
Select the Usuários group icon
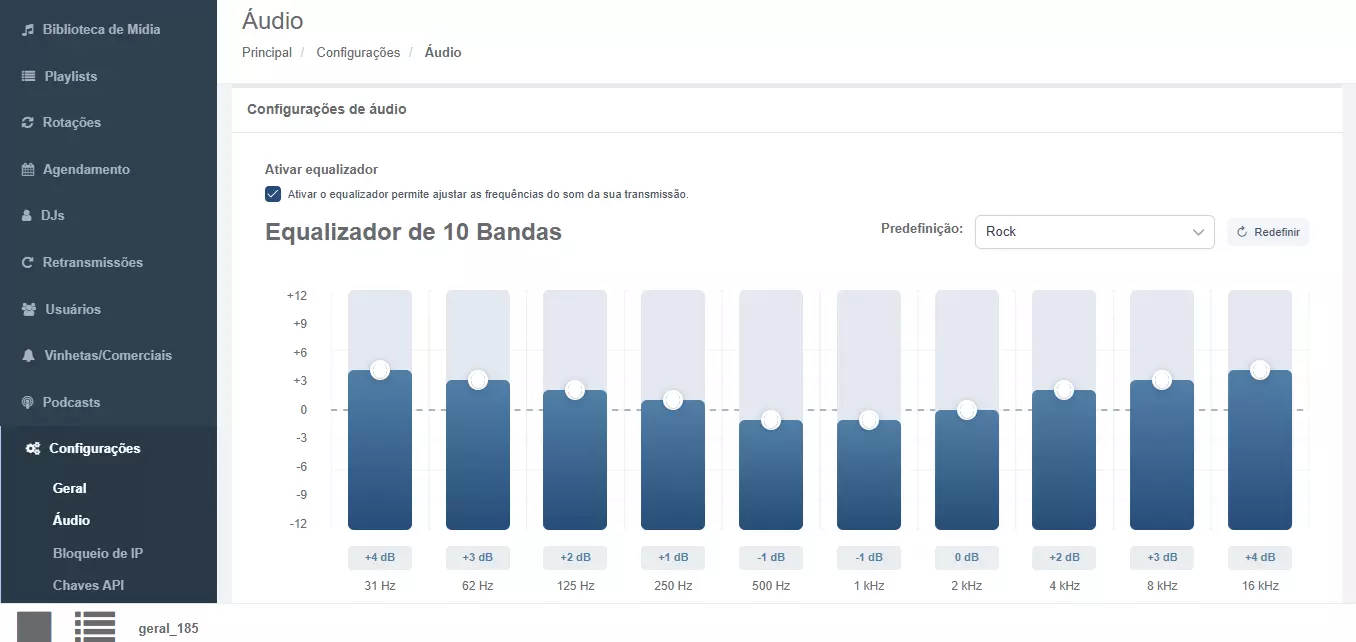(27, 308)
